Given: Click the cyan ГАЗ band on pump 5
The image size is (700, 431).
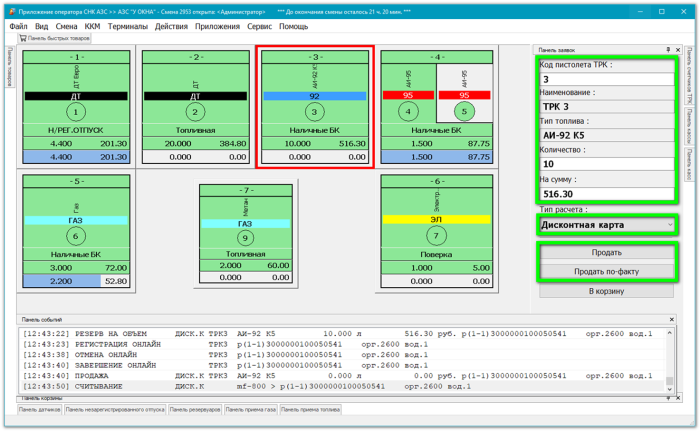Looking at the screenshot, I should [75, 221].
